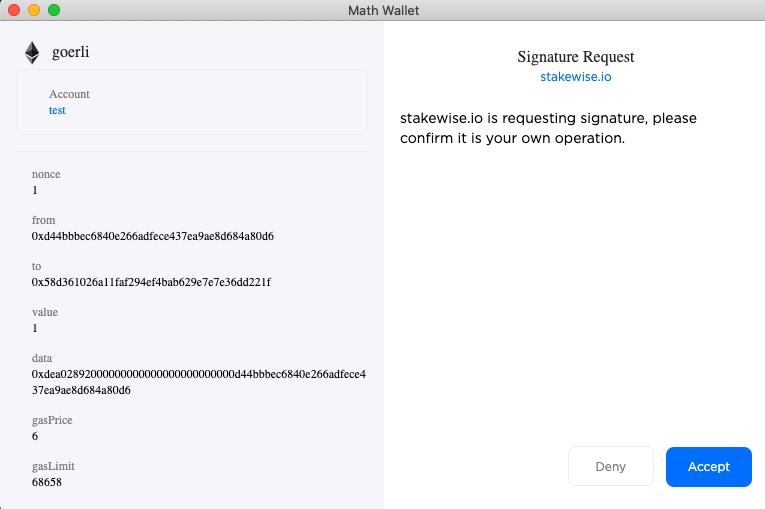Select the test account name
Viewport: 765px width, 509px height.
point(57,110)
